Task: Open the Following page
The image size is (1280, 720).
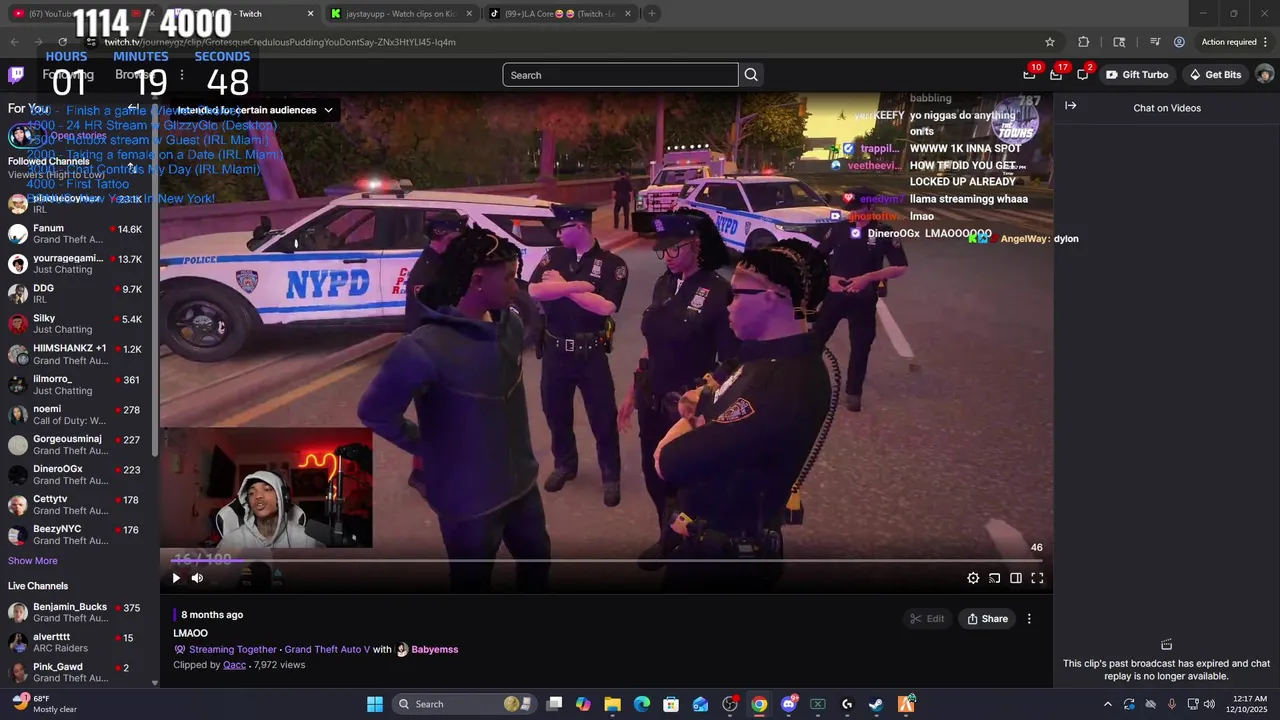Action: (68, 75)
